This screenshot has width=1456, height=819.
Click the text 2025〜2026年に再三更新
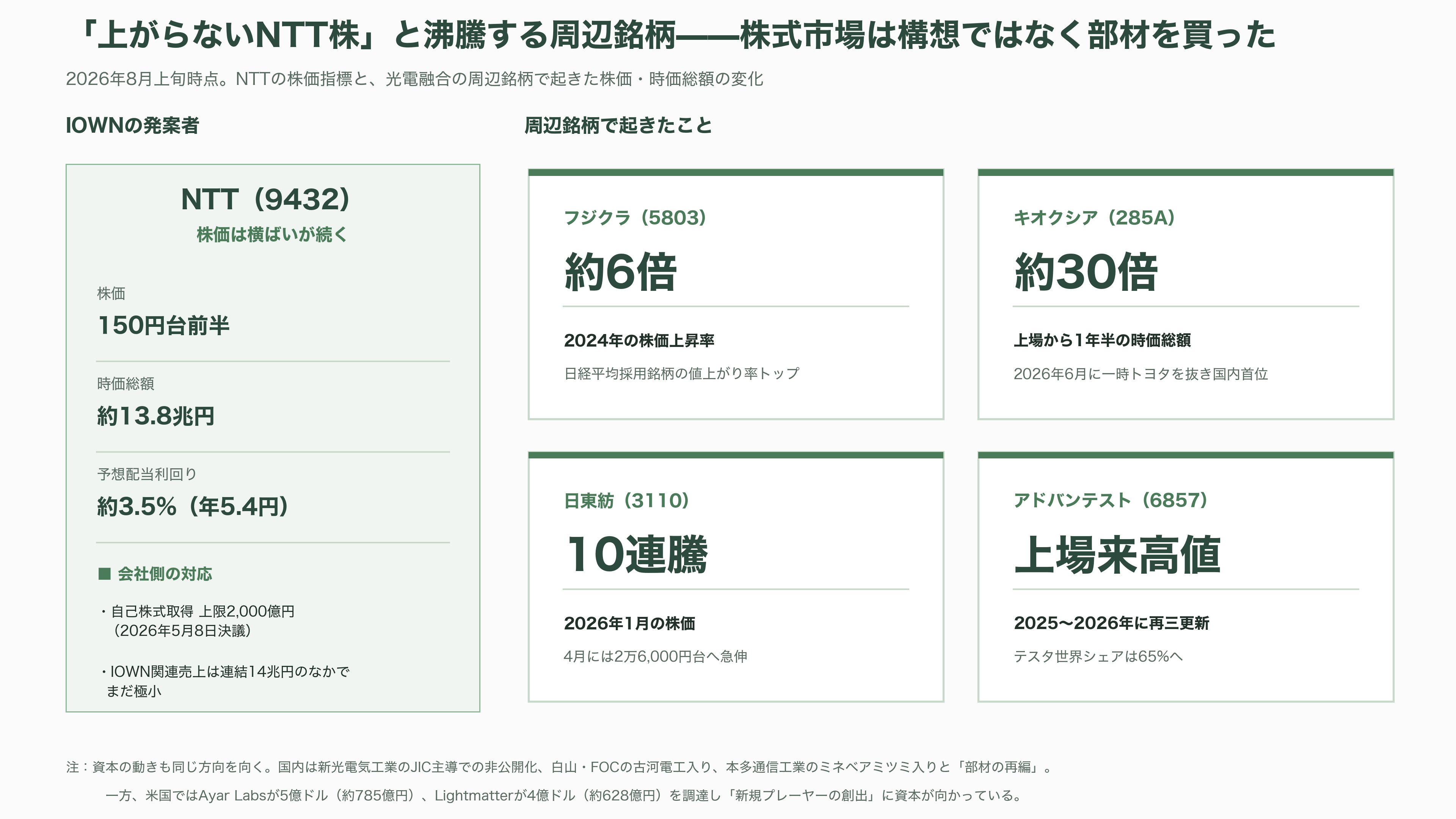(x=1111, y=623)
